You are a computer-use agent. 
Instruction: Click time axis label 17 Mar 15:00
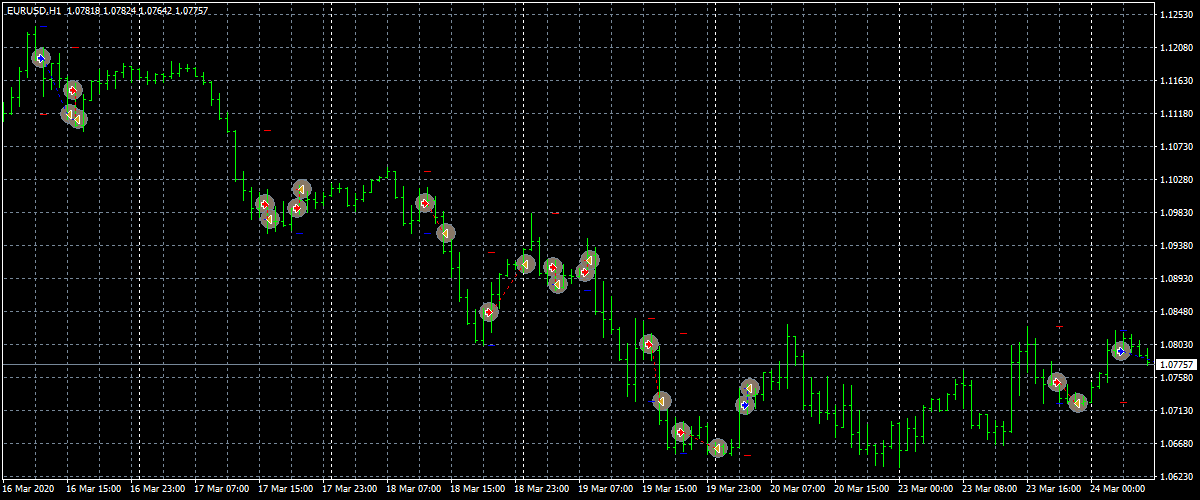(287, 490)
